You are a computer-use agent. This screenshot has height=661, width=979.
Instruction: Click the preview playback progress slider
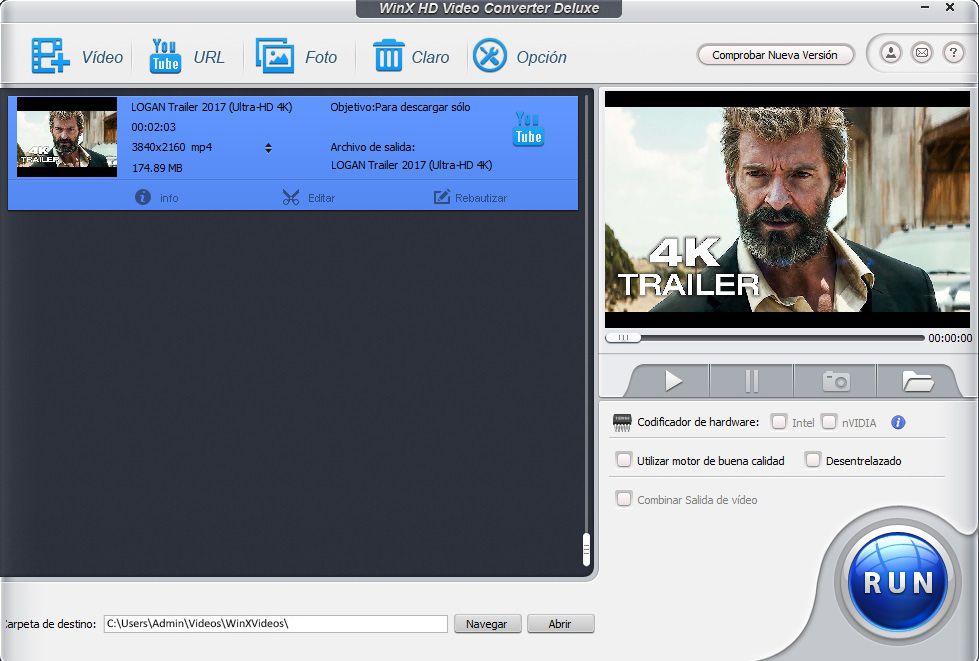click(765, 338)
